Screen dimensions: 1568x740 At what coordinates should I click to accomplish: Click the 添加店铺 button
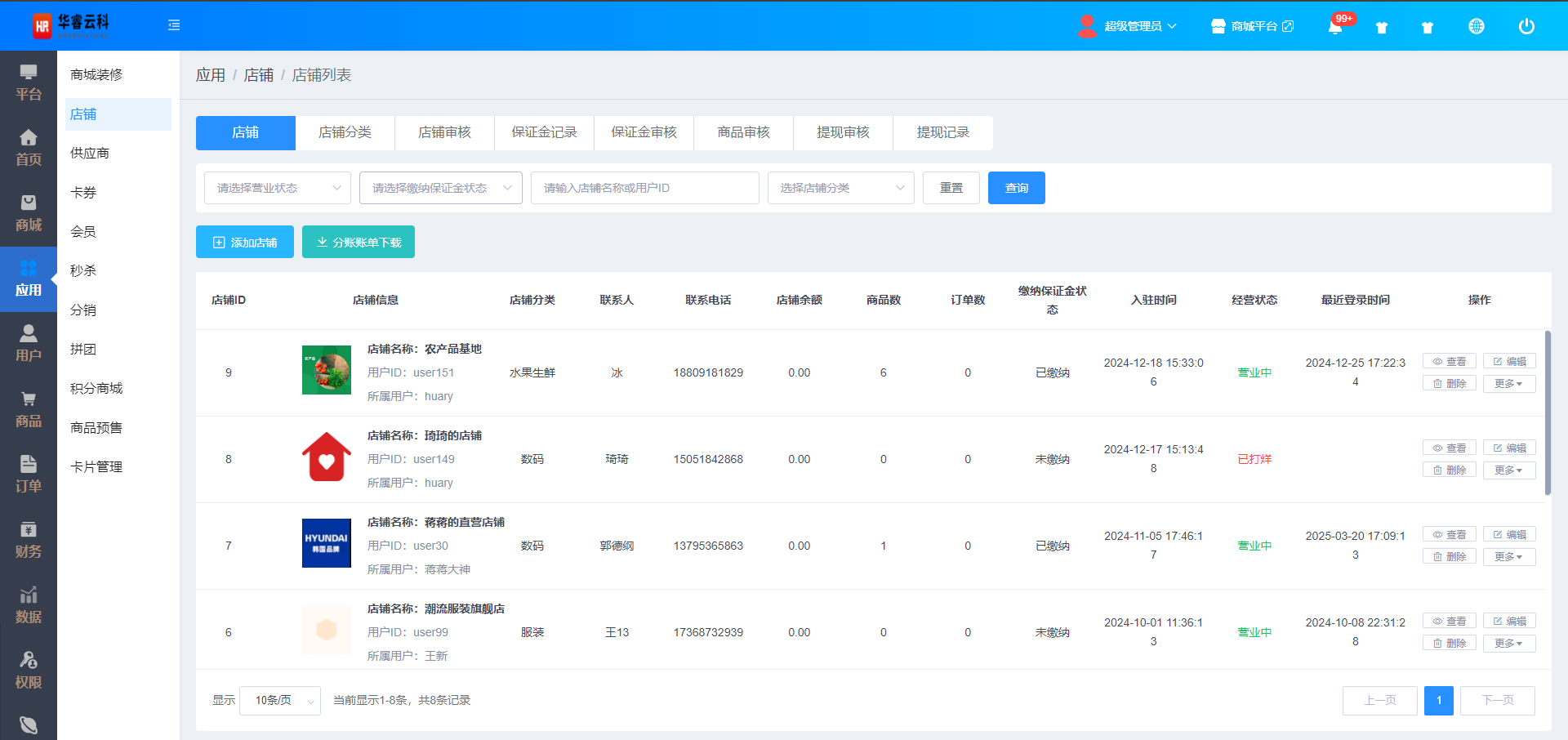[x=245, y=243]
